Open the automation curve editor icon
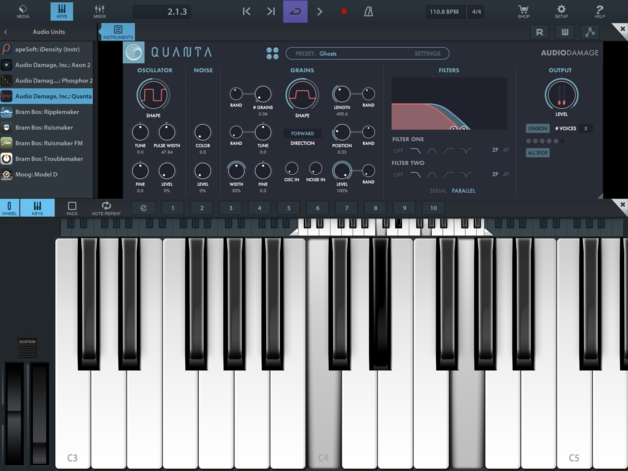This screenshot has height=471, width=628. point(590,32)
